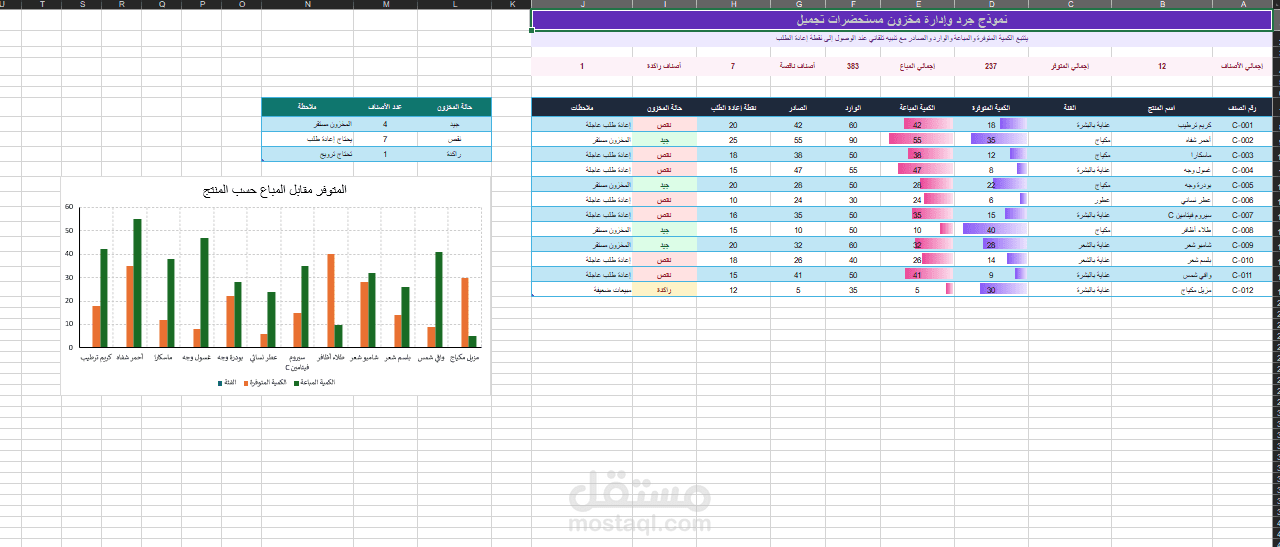Click the الكمية المتوفرة header in main table

[990, 107]
